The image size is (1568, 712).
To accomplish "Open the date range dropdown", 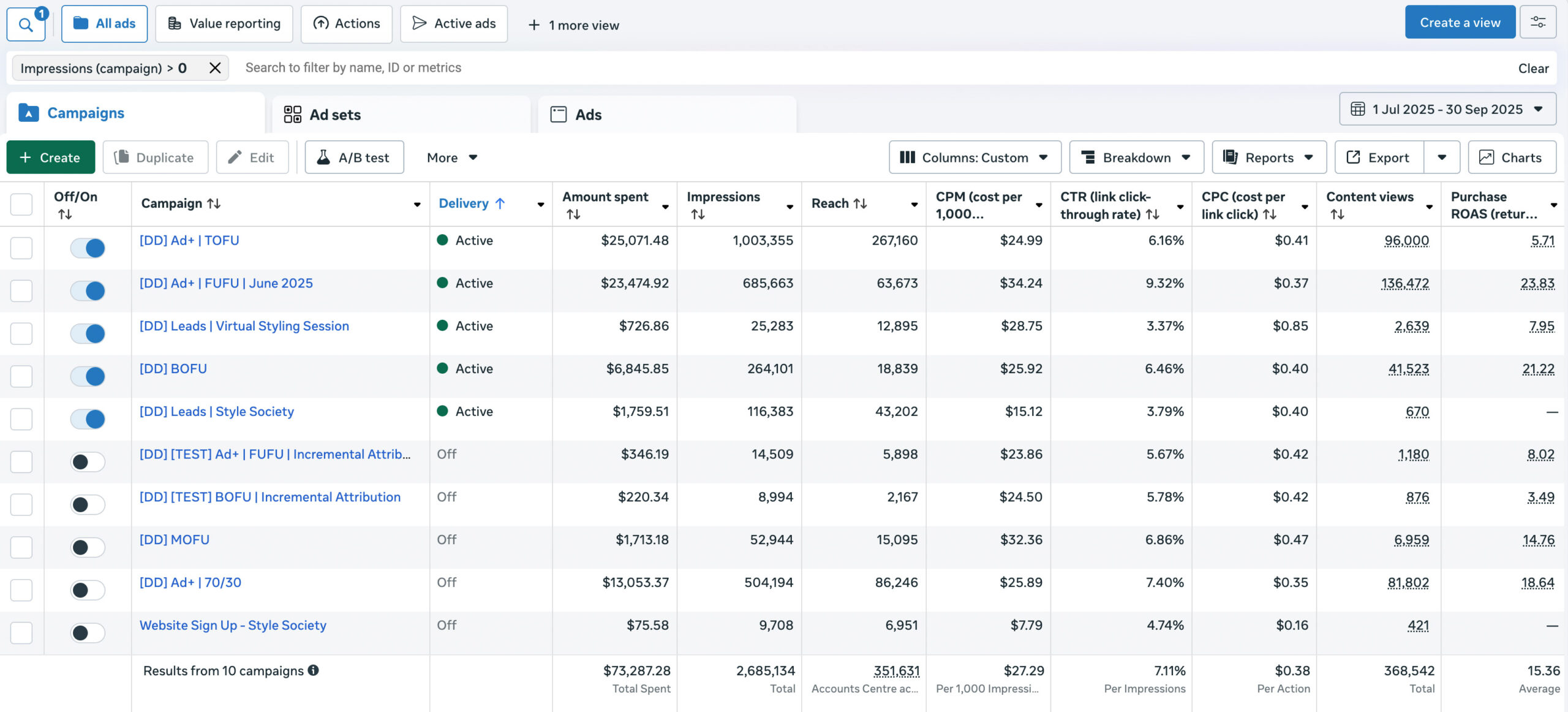I will [x=1447, y=109].
